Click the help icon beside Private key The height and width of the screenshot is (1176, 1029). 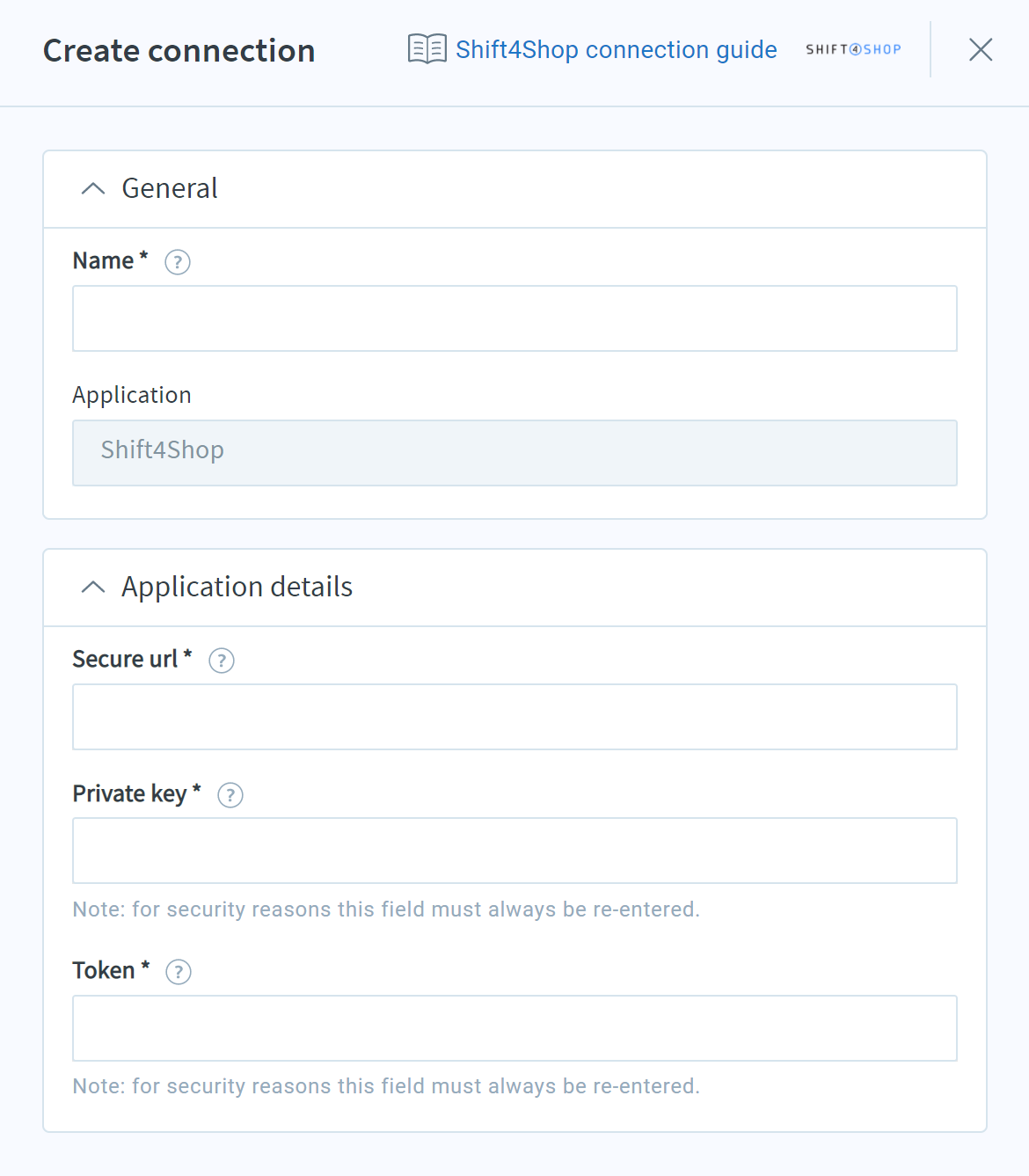click(x=230, y=795)
